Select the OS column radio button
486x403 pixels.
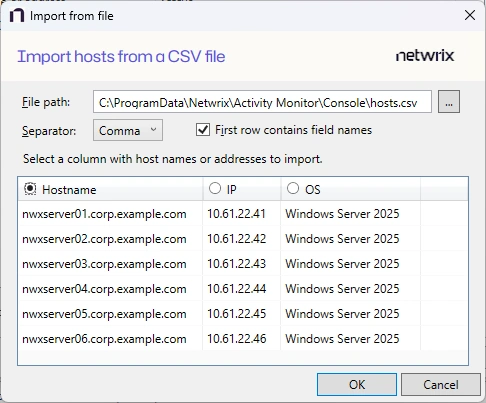[x=293, y=188]
